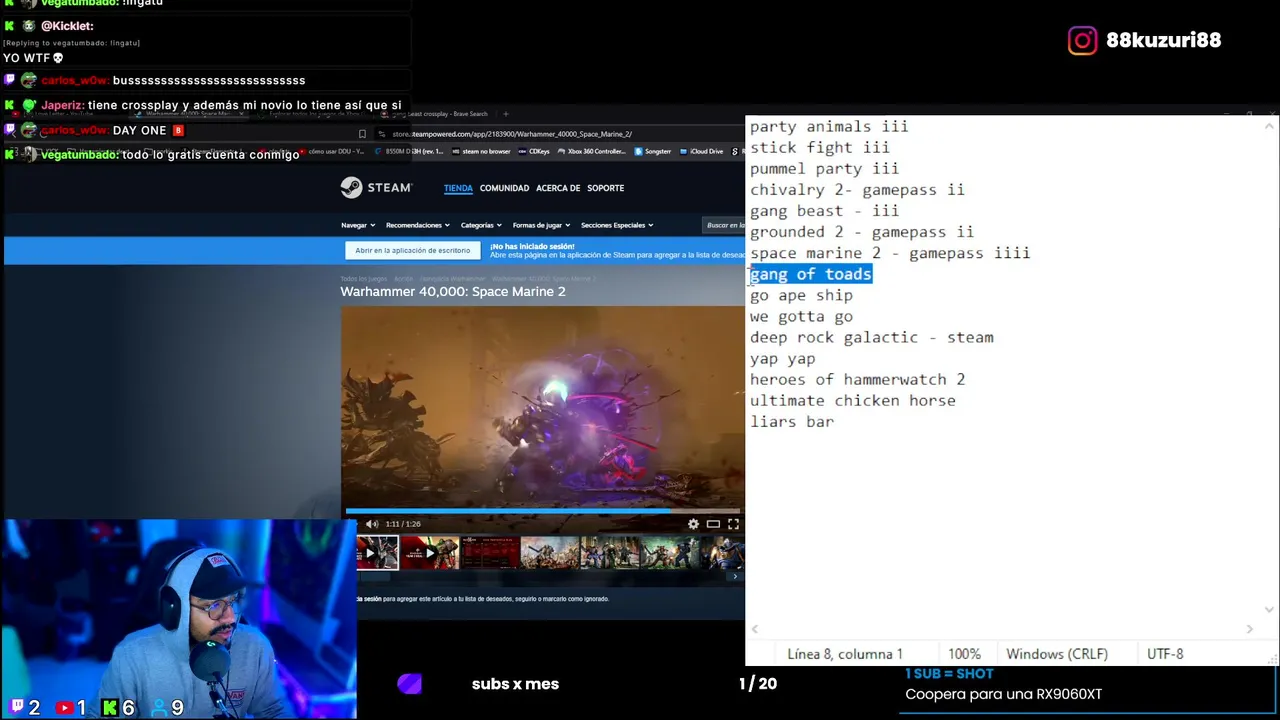Click the line ultimate chicken horse
Image resolution: width=1280 pixels, height=720 pixels.
point(853,400)
